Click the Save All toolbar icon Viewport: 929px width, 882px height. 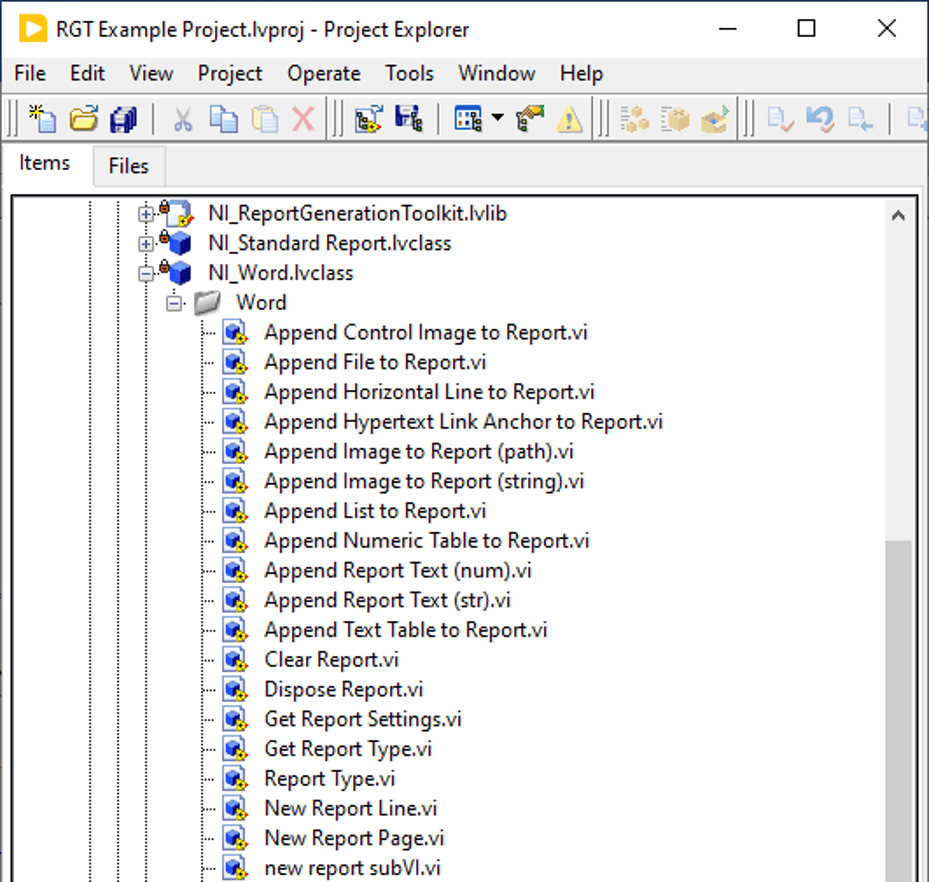point(123,119)
